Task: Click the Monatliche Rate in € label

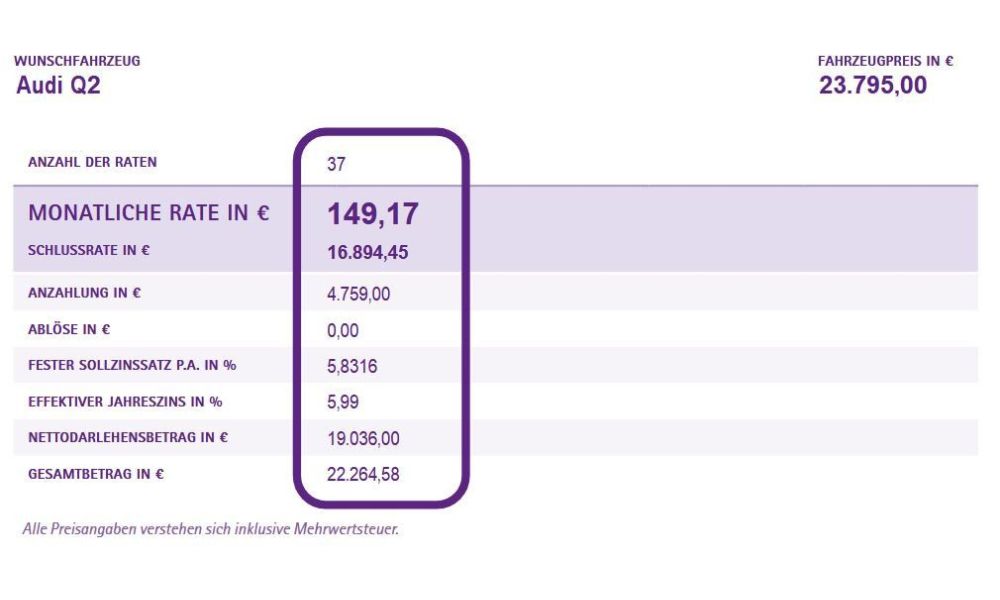Action: 149,213
